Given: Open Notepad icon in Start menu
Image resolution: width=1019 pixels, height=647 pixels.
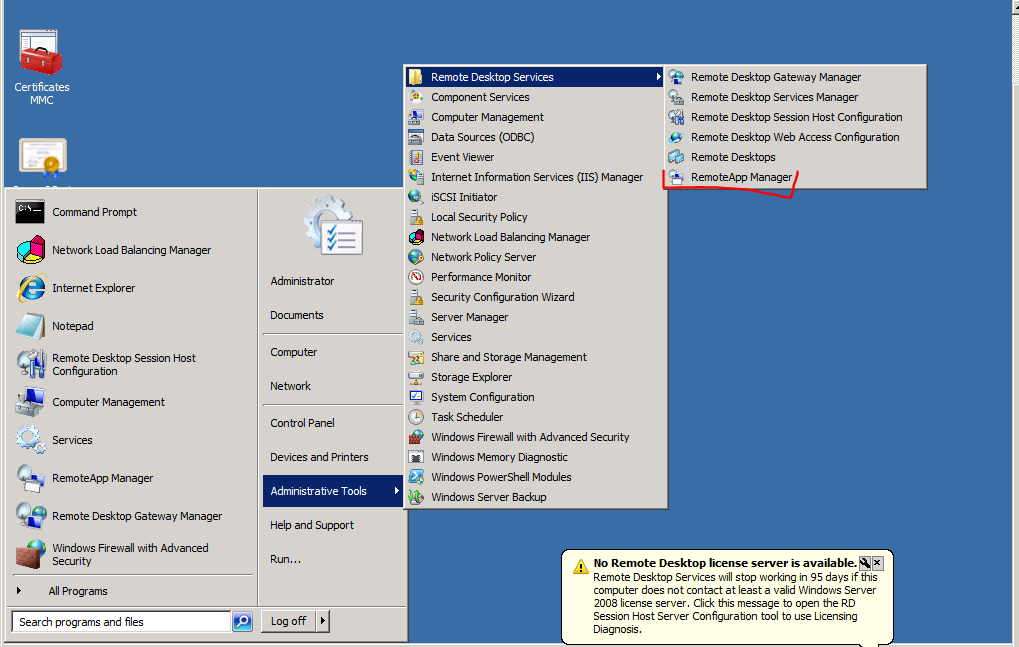Looking at the screenshot, I should click(x=30, y=325).
